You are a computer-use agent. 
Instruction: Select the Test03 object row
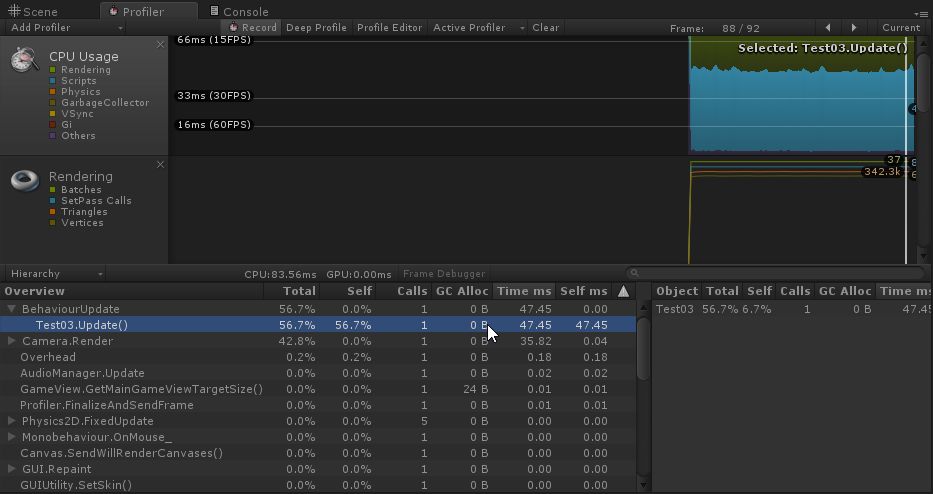[793, 309]
